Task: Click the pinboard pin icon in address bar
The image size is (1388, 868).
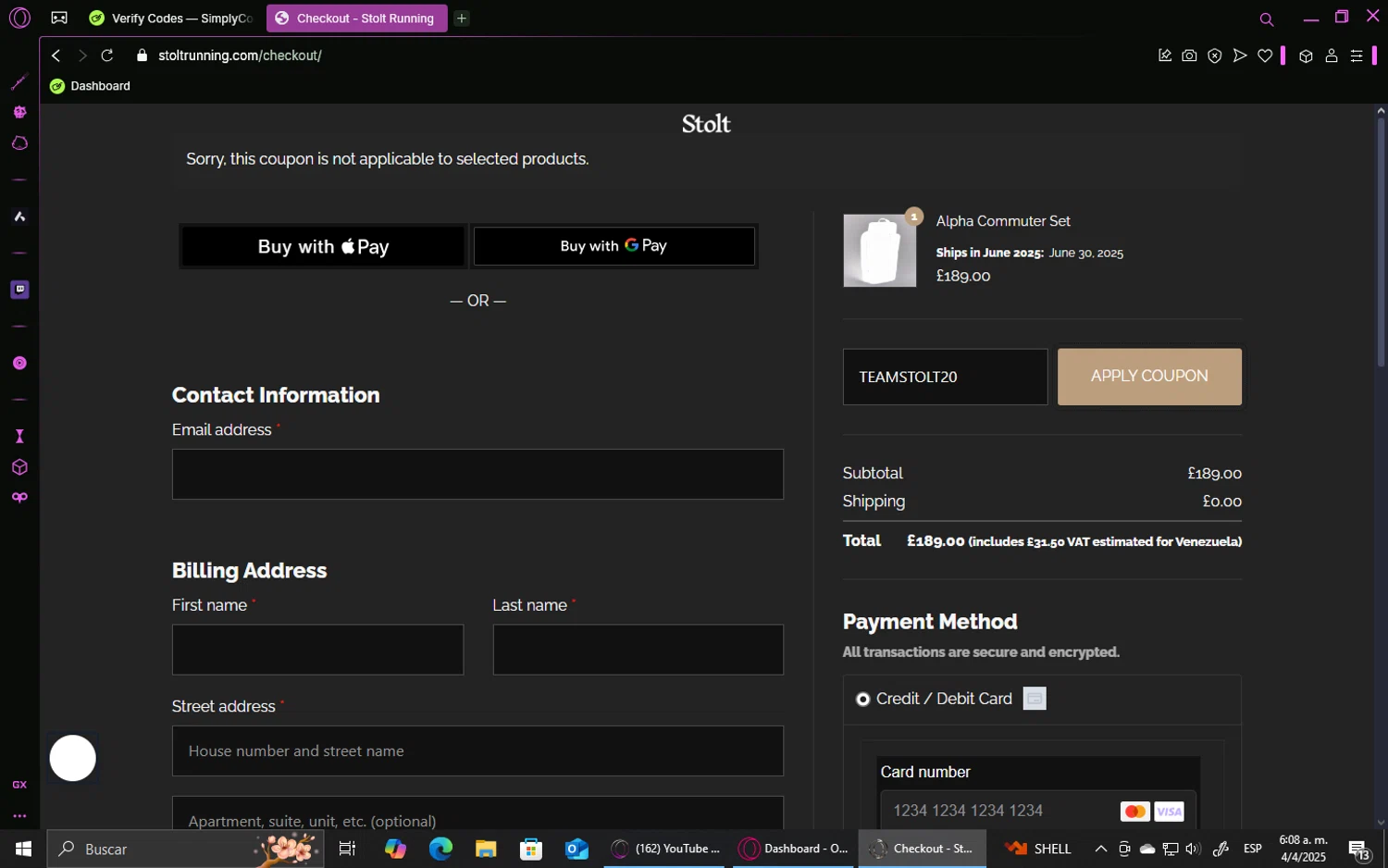Action: click(x=1165, y=56)
